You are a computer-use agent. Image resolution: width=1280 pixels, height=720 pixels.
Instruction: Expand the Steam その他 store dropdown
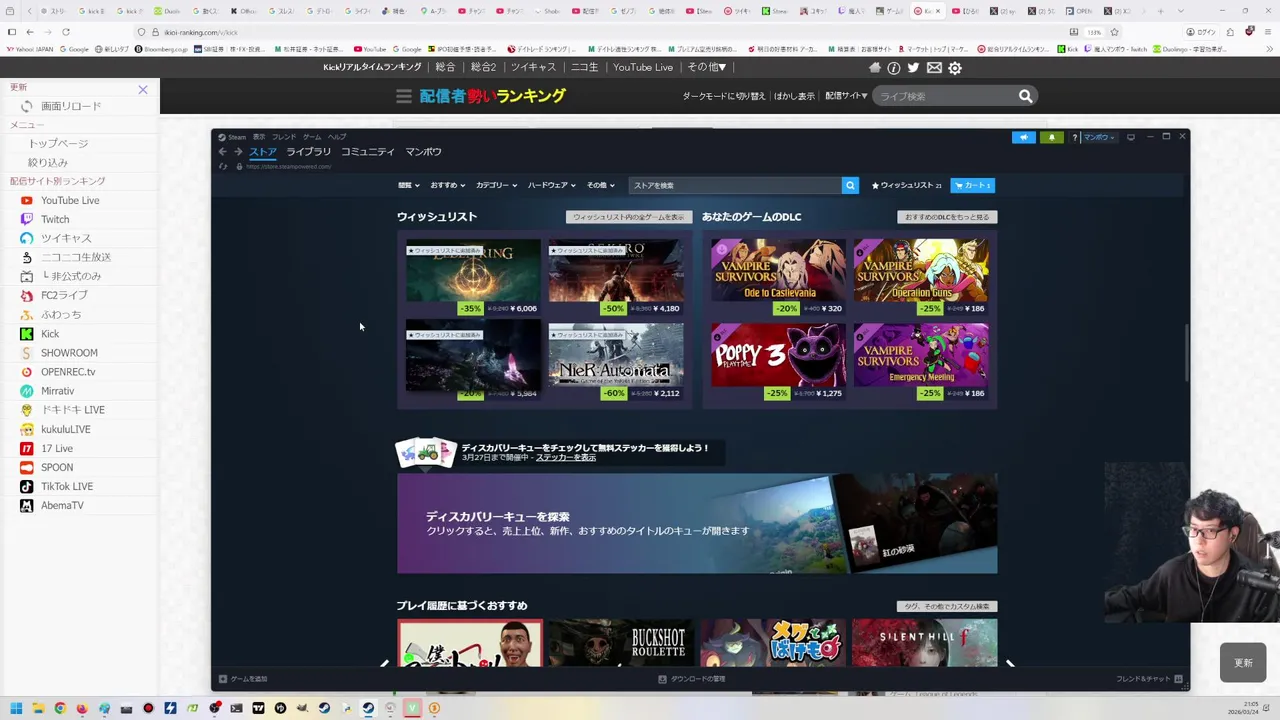pyautogui.click(x=601, y=185)
